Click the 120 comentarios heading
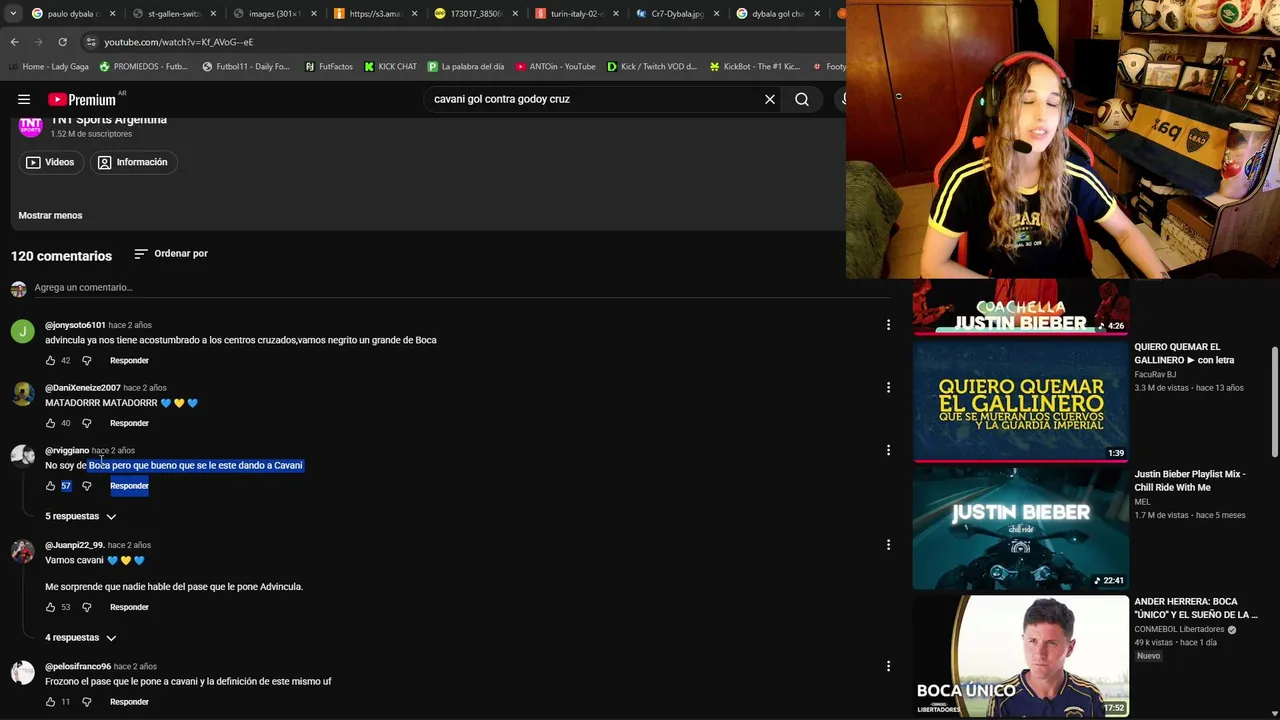This screenshot has width=1280, height=720. [61, 256]
